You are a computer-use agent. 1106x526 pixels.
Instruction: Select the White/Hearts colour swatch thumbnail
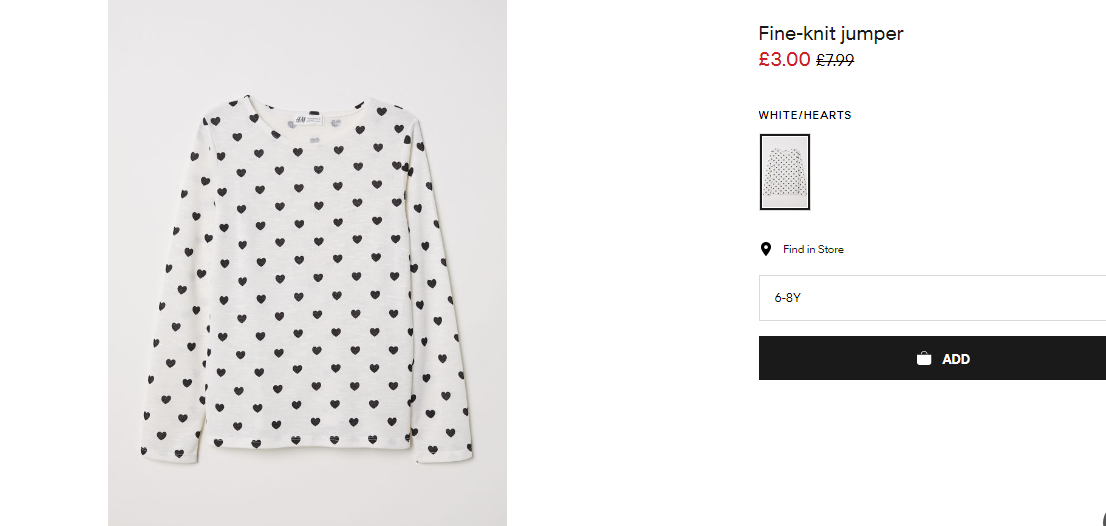click(784, 172)
